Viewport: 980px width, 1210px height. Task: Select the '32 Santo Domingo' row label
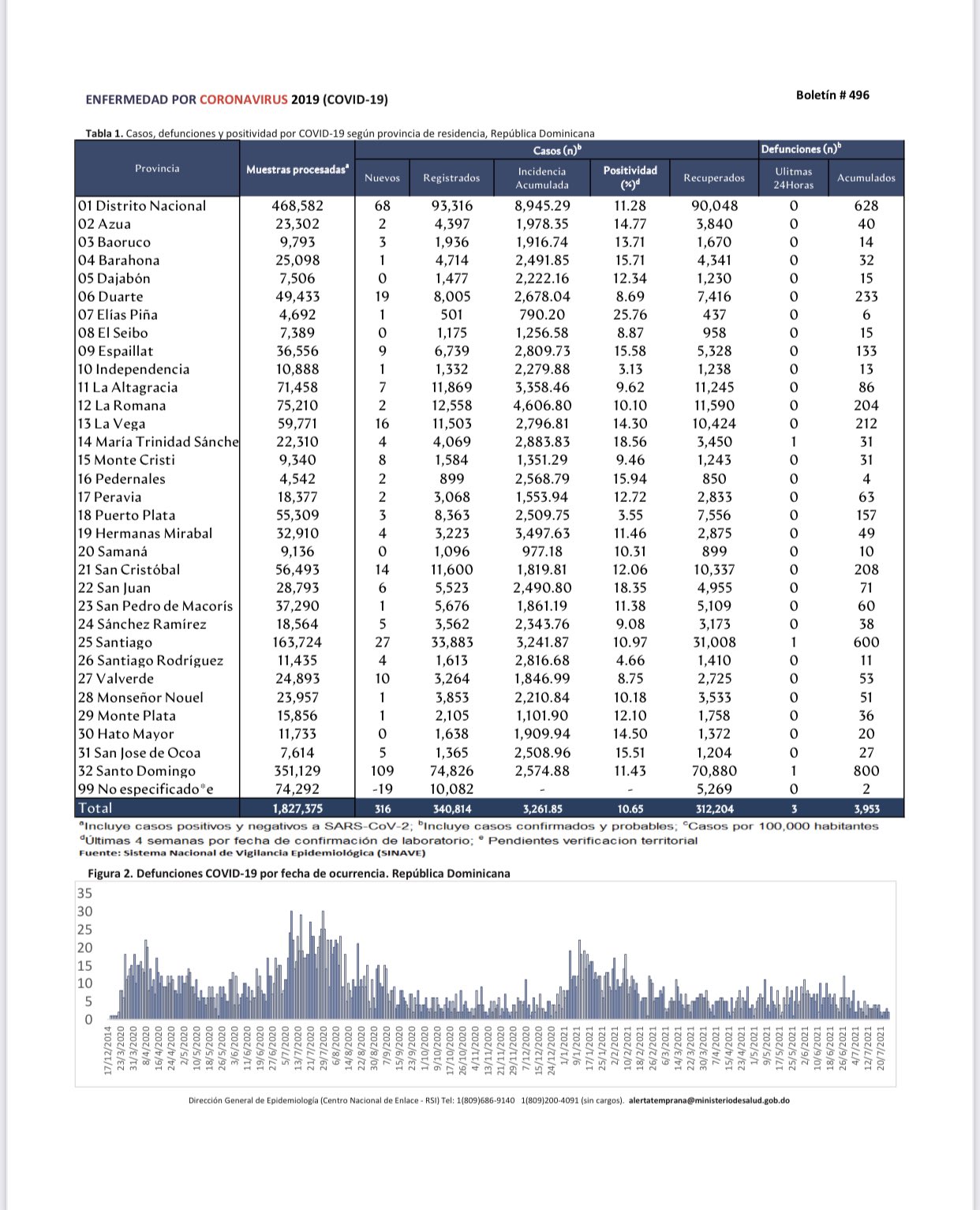coord(137,771)
